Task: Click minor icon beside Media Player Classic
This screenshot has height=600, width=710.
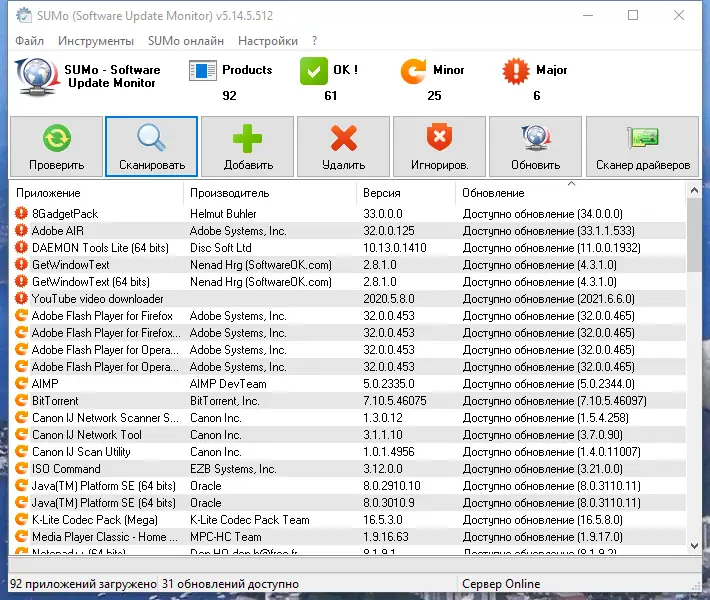Action: click(x=21, y=537)
